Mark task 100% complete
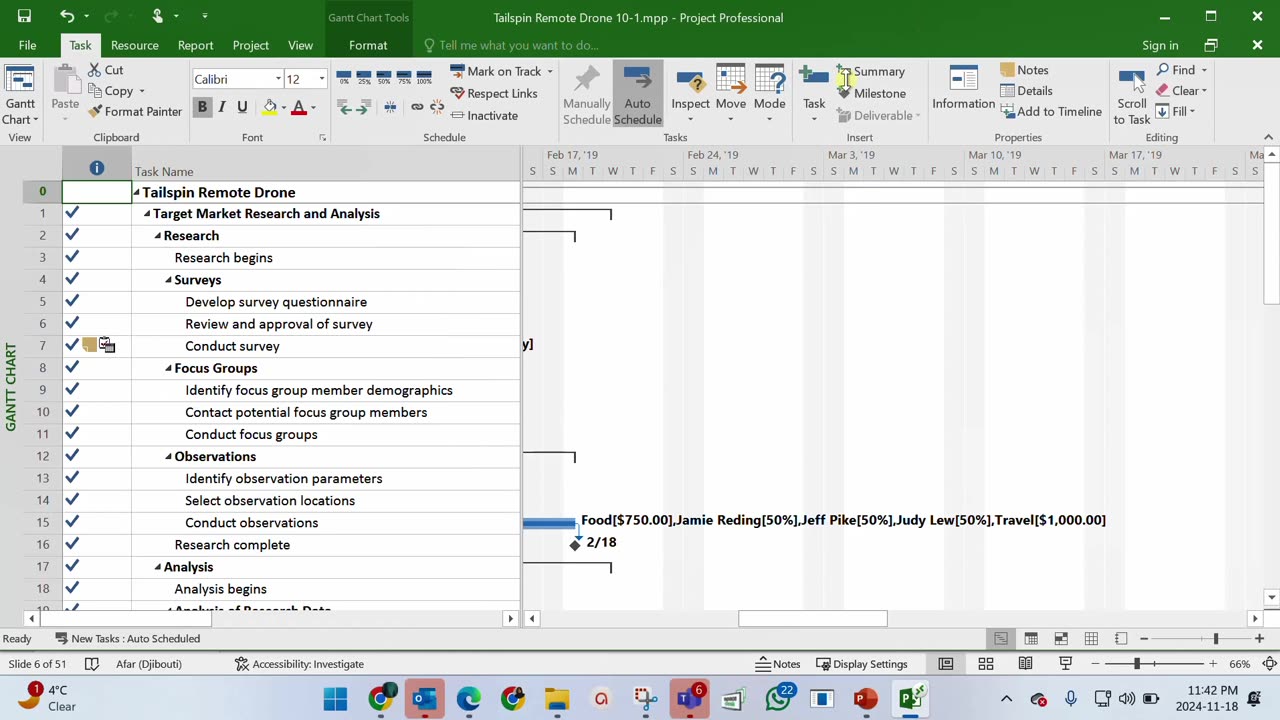1280x720 pixels. click(424, 76)
